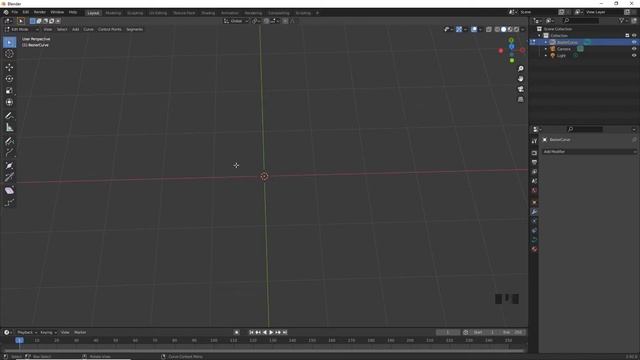The width and height of the screenshot is (640, 360).
Task: Open the Global transform orientation dropdown
Action: pyautogui.click(x=236, y=21)
